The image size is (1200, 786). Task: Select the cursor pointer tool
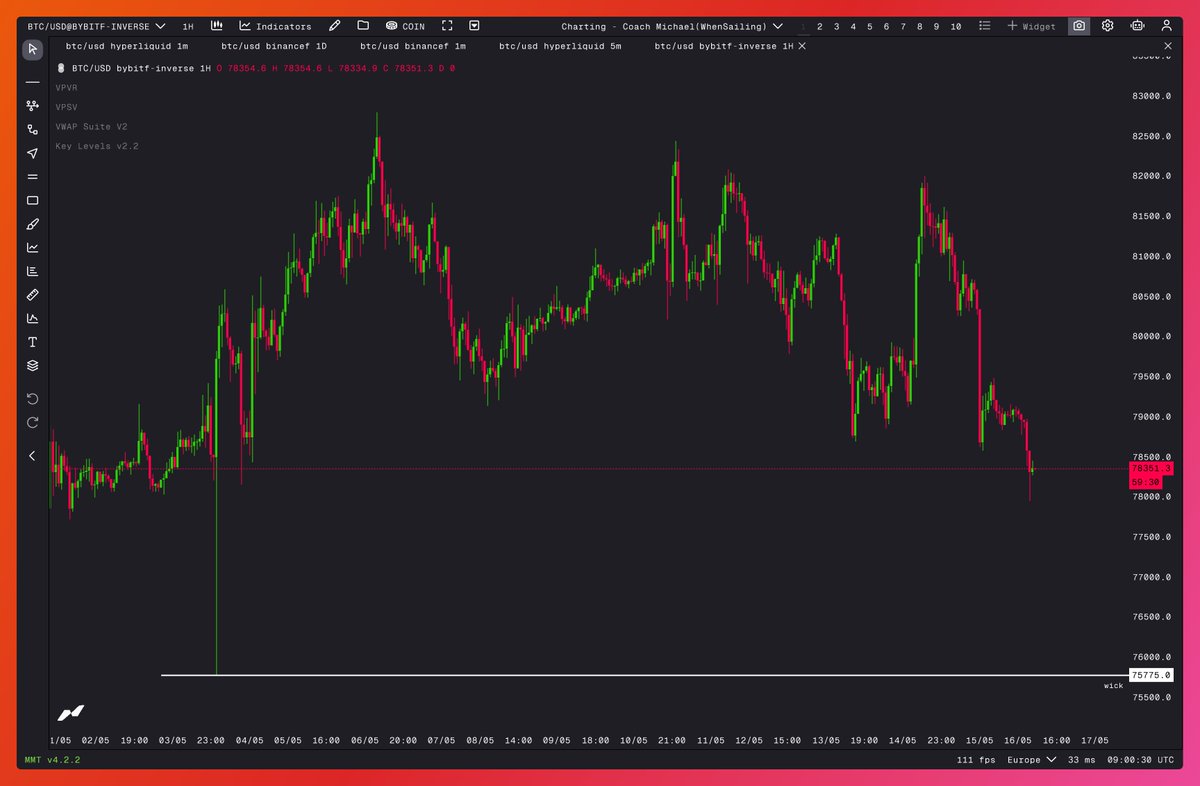[33, 49]
